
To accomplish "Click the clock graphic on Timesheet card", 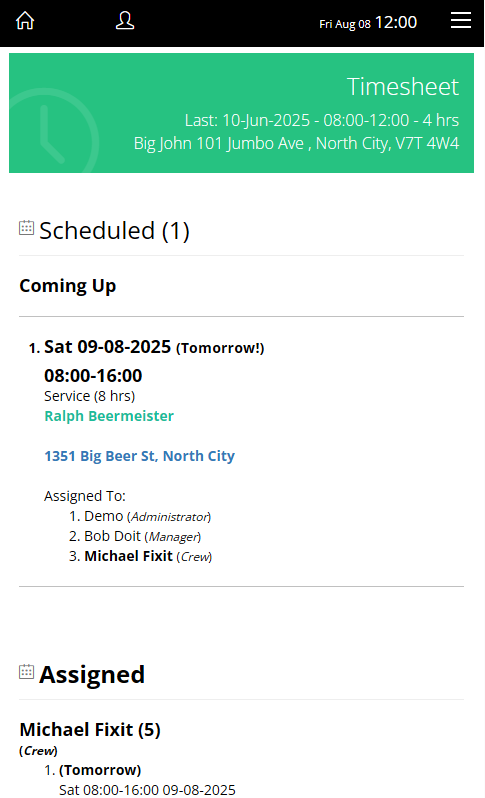I will (x=51, y=131).
